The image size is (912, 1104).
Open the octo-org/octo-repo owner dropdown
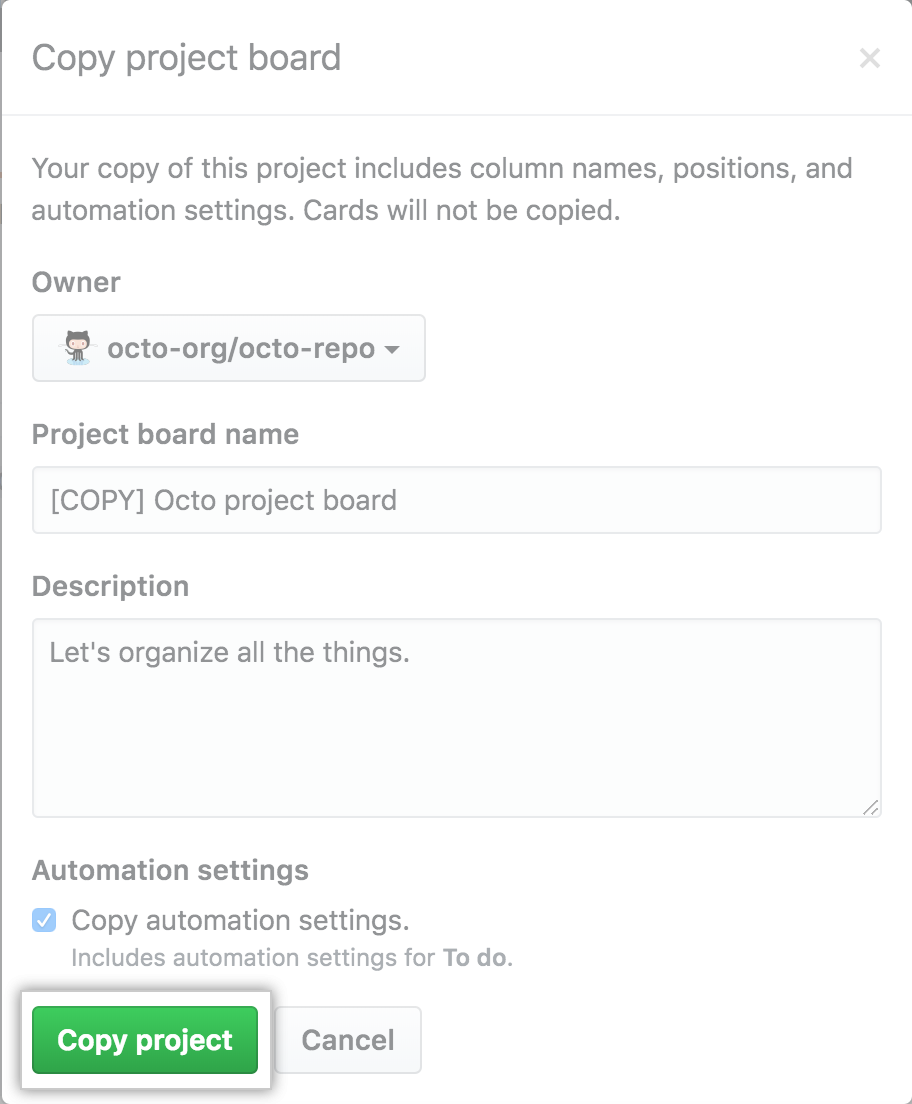229,348
